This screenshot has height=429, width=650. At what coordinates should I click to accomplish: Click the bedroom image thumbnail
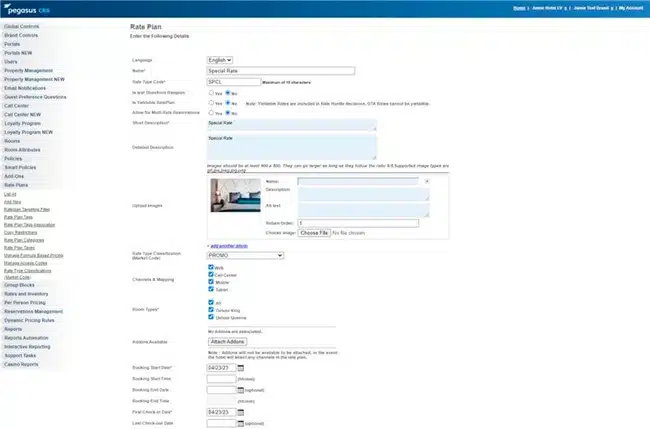(235, 195)
